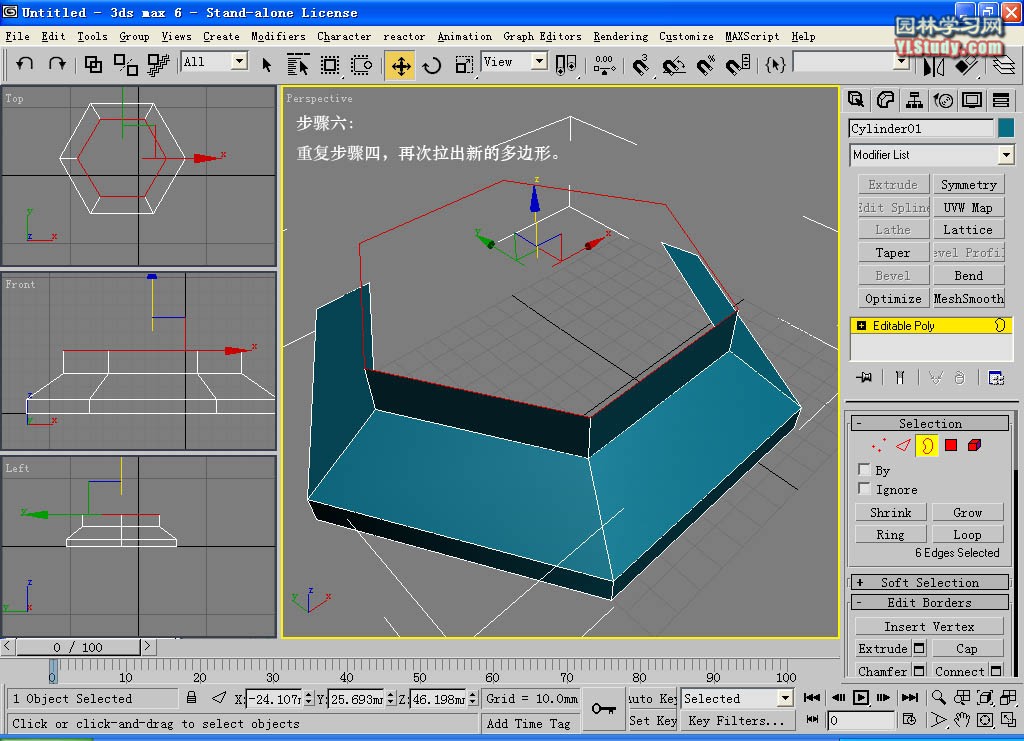Switch to the Hierarchy command panel tab
Screen dimensions: 1024x741
coord(914,100)
